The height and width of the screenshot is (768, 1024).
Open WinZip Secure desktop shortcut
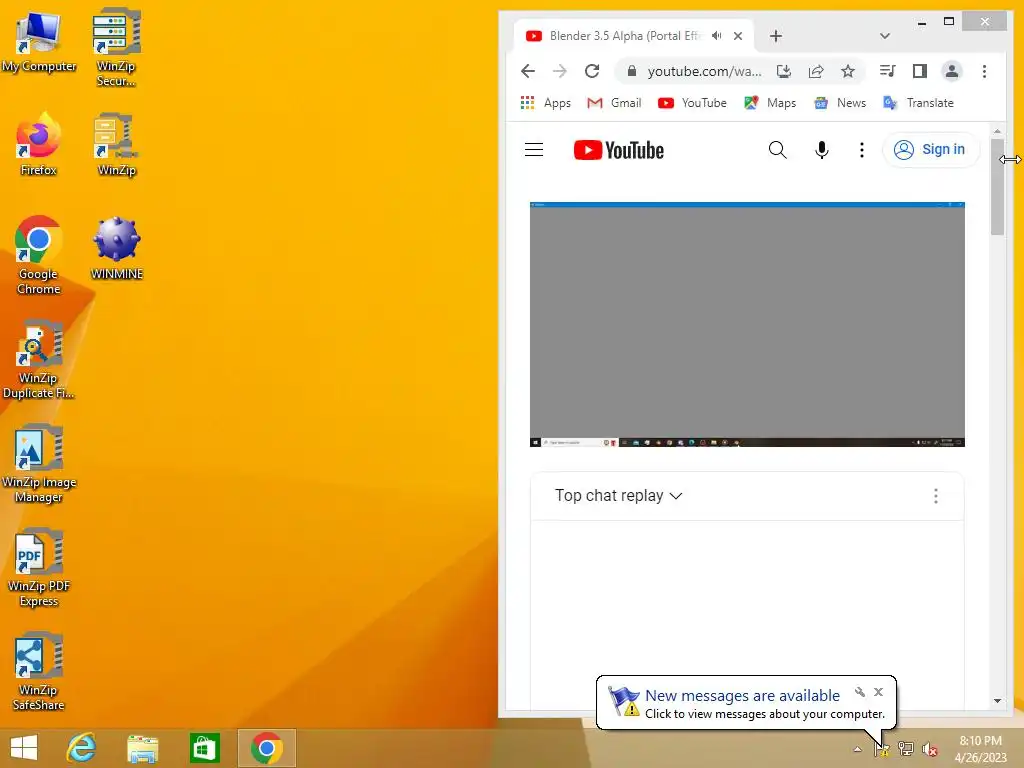(116, 47)
